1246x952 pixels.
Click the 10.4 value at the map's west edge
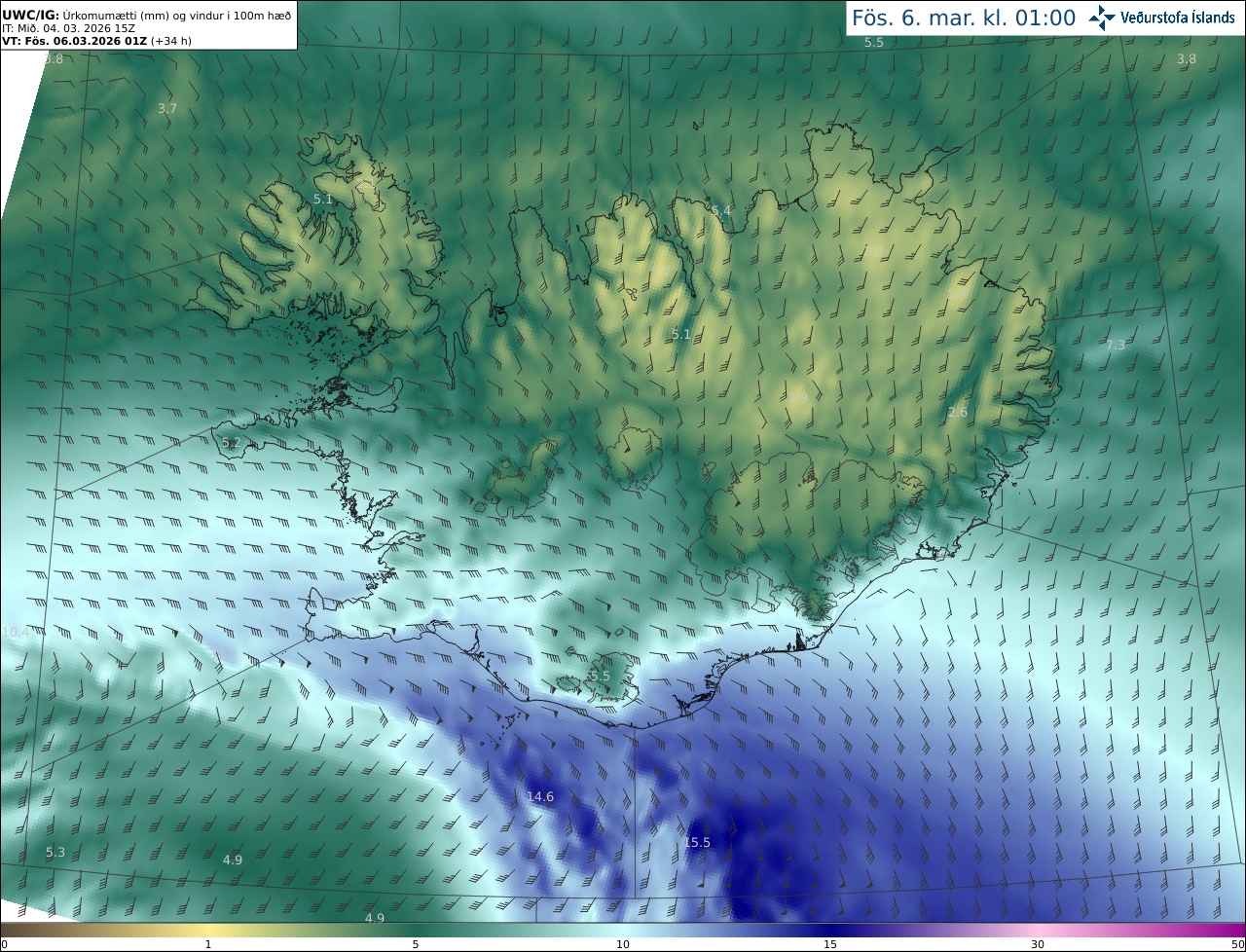[x=16, y=632]
